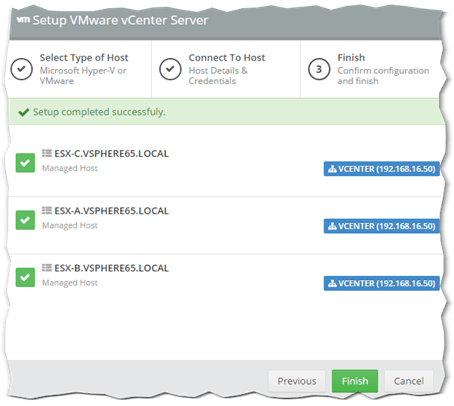Click the 'Setup VMware vCenter Server' title
This screenshot has height=406, width=454.
pos(120,20)
